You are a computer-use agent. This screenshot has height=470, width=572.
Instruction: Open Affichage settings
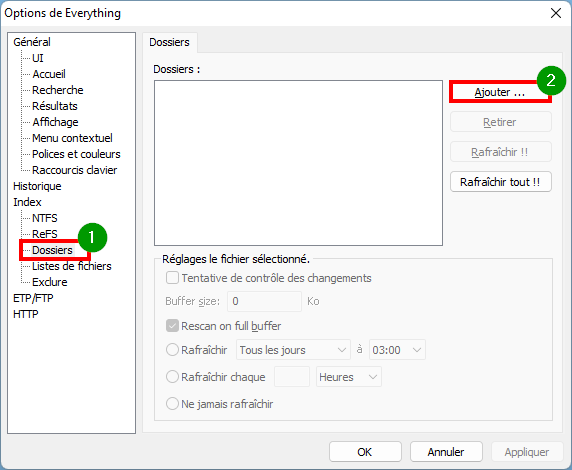(x=55, y=122)
